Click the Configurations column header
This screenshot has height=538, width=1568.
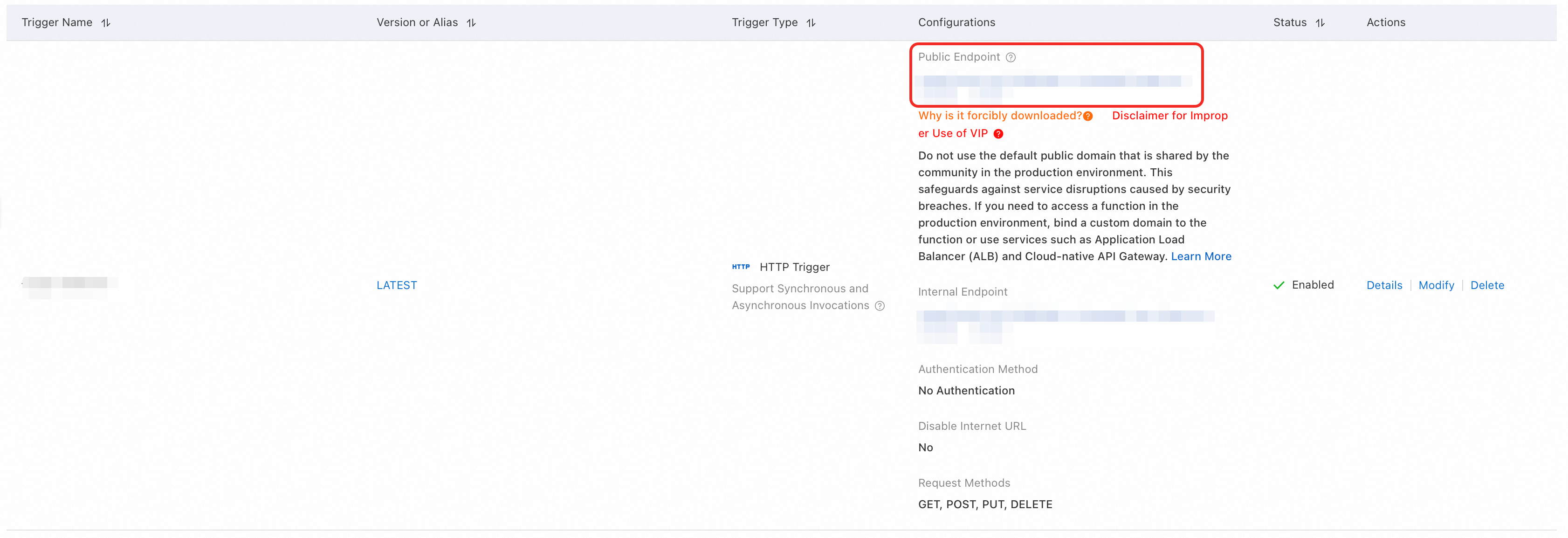pyautogui.click(x=956, y=22)
